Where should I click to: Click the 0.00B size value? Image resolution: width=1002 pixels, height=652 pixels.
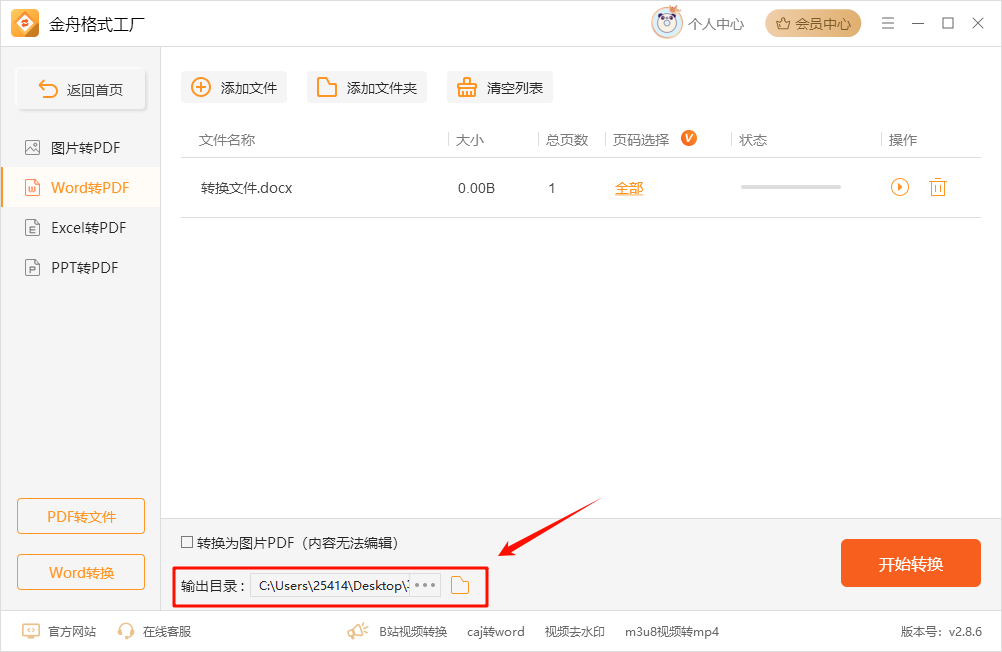point(476,188)
